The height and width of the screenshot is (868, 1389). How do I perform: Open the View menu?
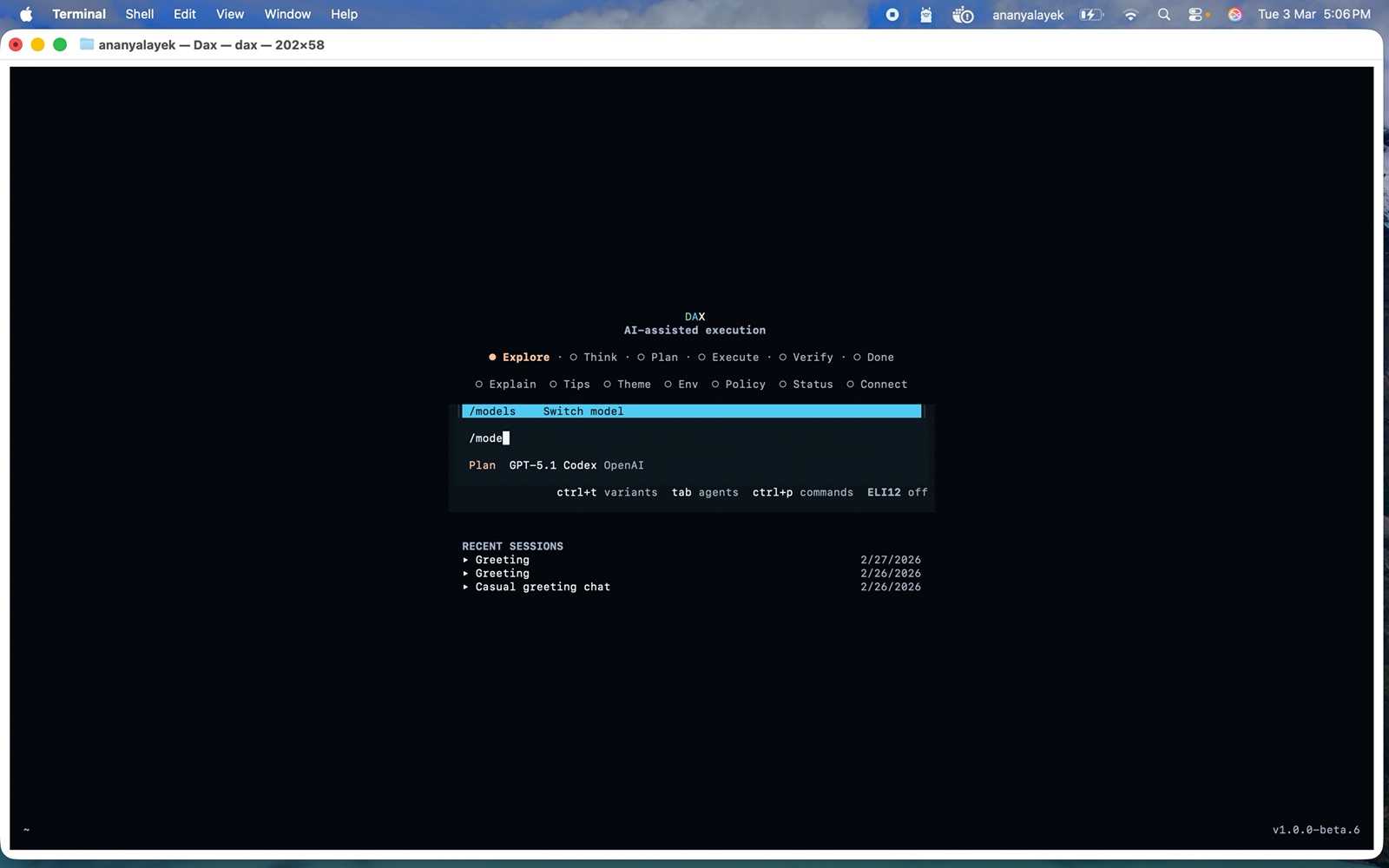(x=230, y=14)
